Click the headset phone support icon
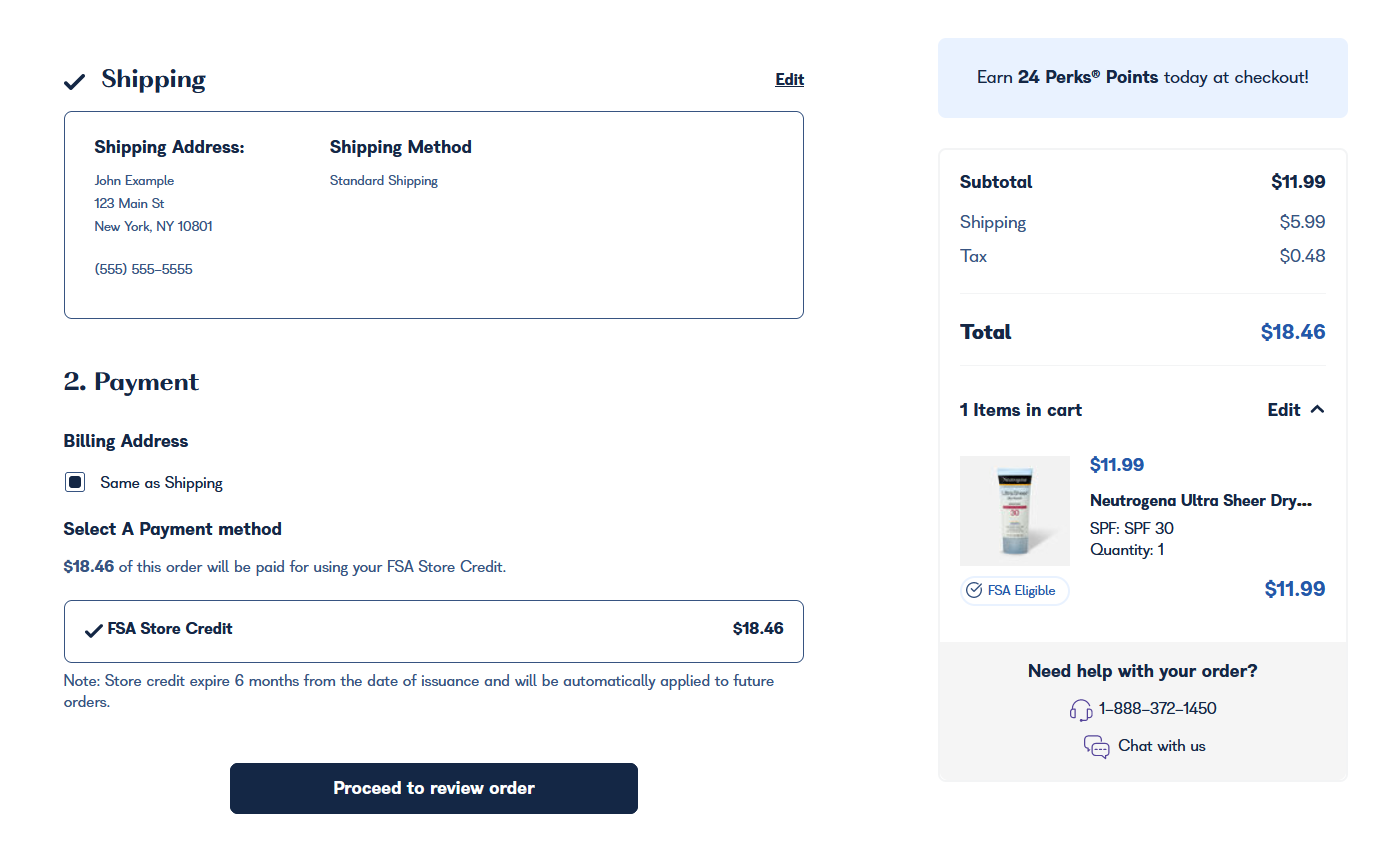Viewport: 1397px width, 866px height. 1081,710
